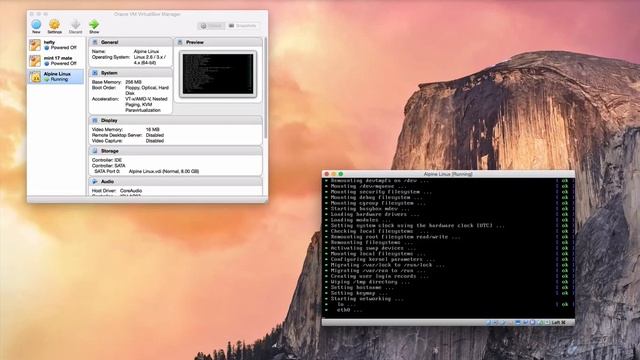Click the Name value Alpine Linux in General
Viewport: 640px width, 360px height.
point(146,51)
